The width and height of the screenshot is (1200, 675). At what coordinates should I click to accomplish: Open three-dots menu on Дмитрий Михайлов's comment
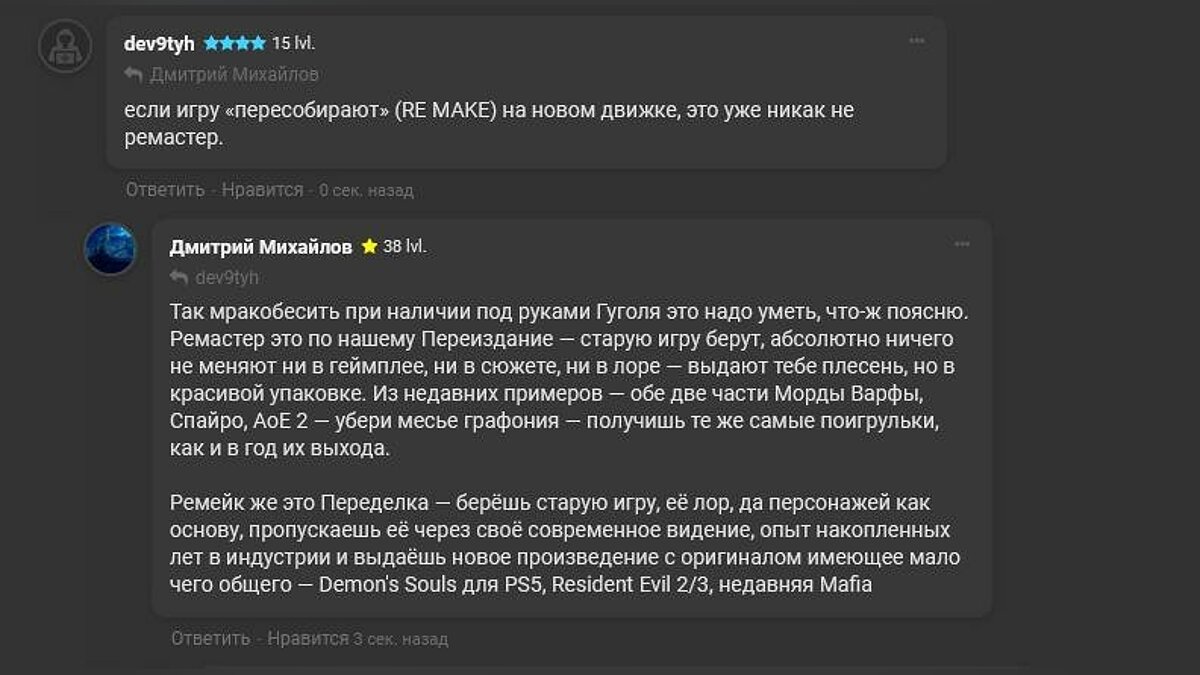pos(962,244)
